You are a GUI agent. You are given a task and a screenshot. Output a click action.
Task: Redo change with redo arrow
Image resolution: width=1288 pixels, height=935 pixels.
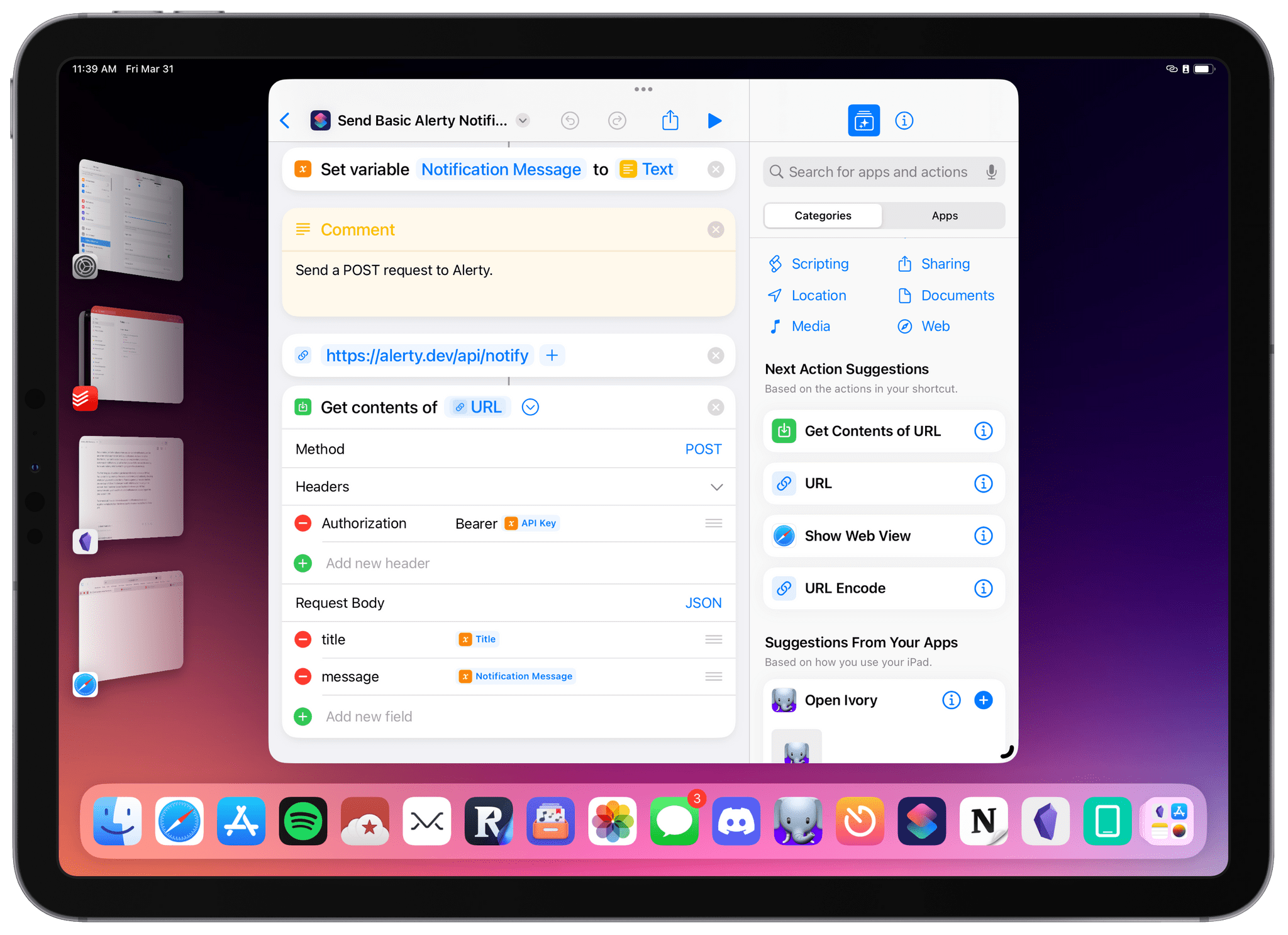[617, 120]
